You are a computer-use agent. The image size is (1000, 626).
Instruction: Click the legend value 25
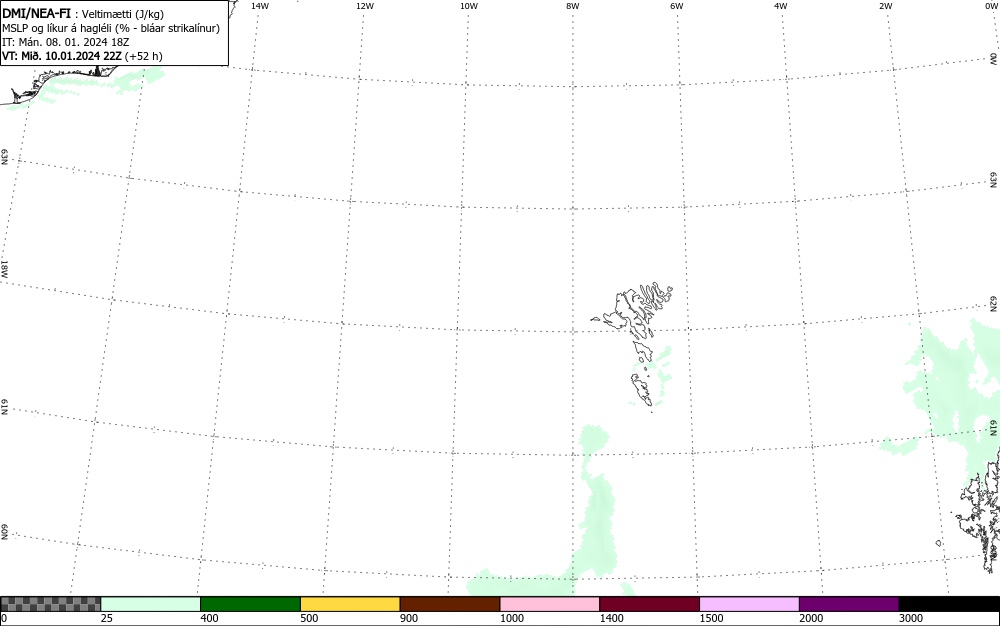[107, 618]
